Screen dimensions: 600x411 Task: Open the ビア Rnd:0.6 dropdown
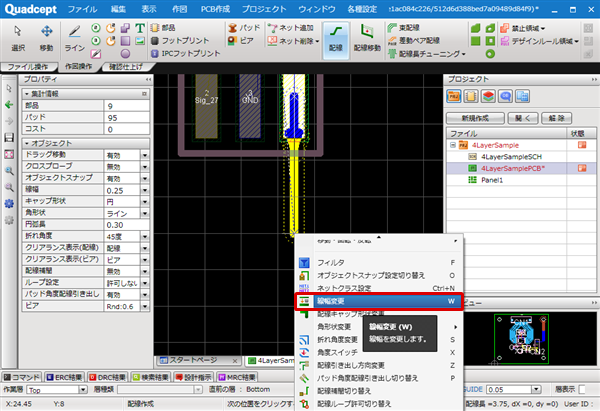[145, 306]
